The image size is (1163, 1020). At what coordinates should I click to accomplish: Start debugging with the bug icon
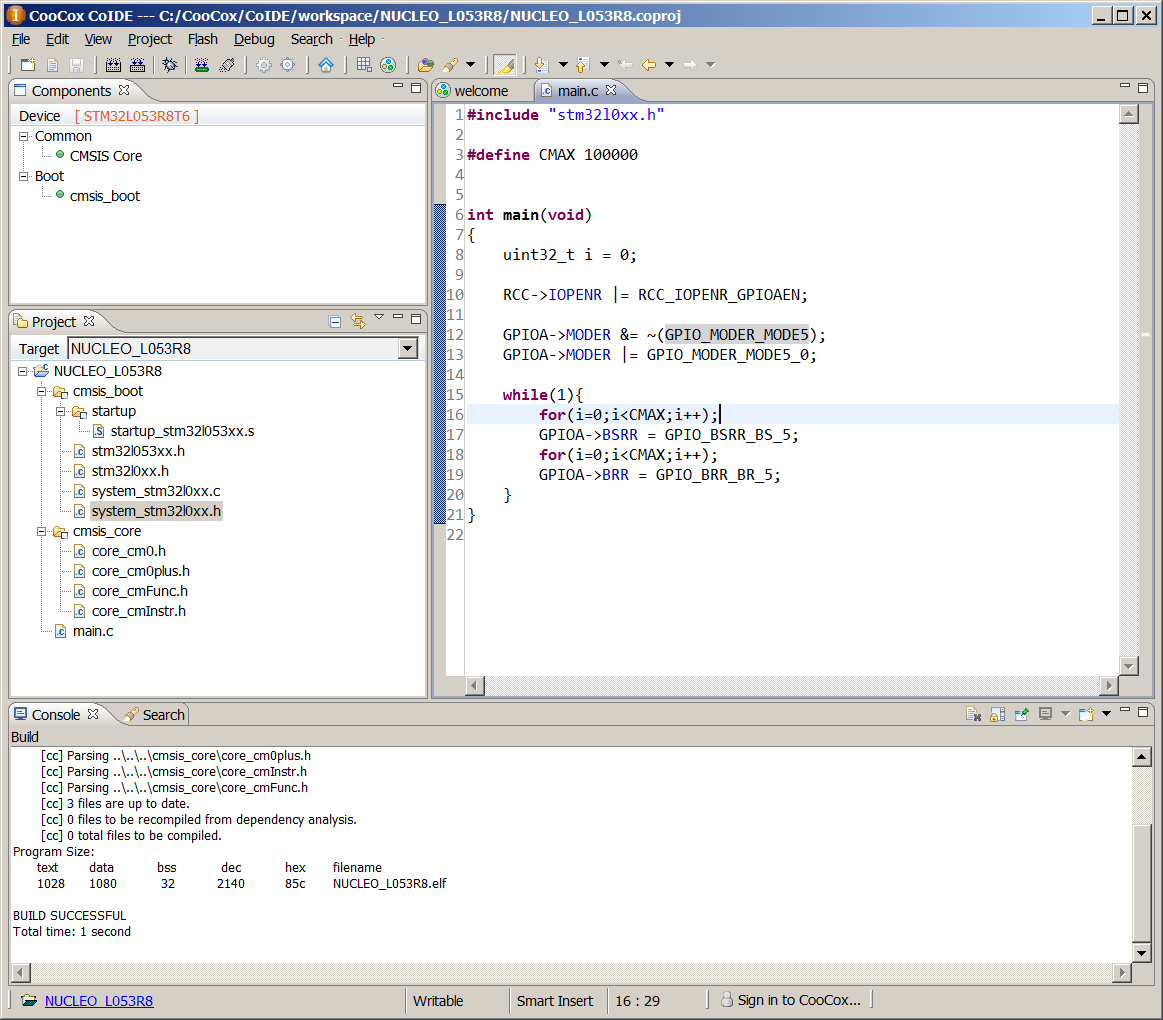pyautogui.click(x=170, y=65)
